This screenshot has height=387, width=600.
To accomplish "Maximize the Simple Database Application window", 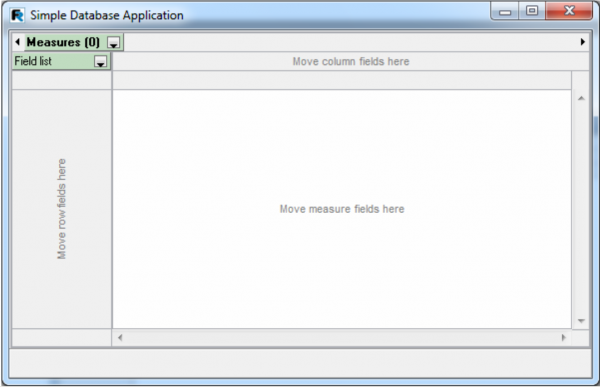I will pos(532,11).
